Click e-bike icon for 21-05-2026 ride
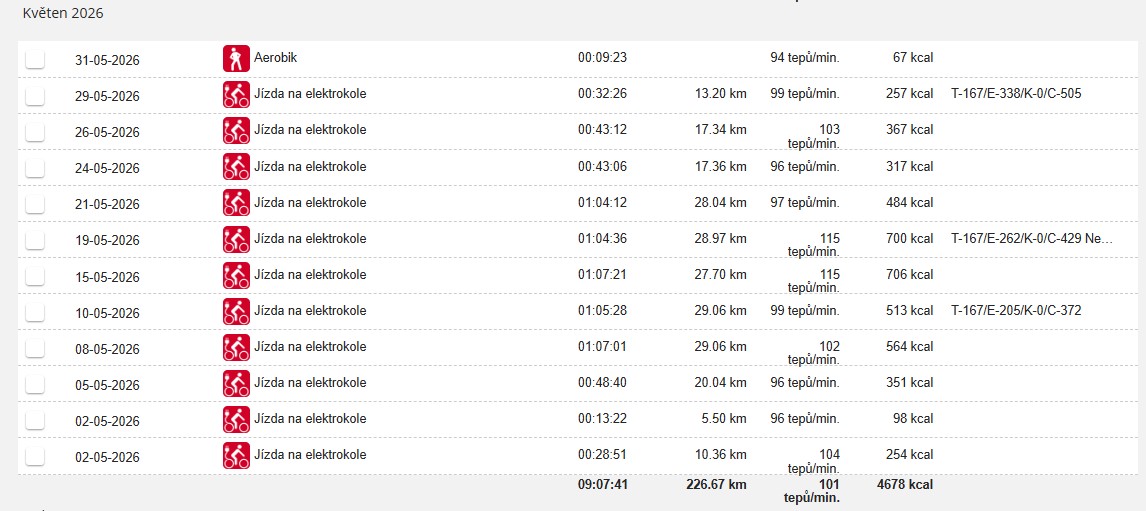 tap(236, 203)
